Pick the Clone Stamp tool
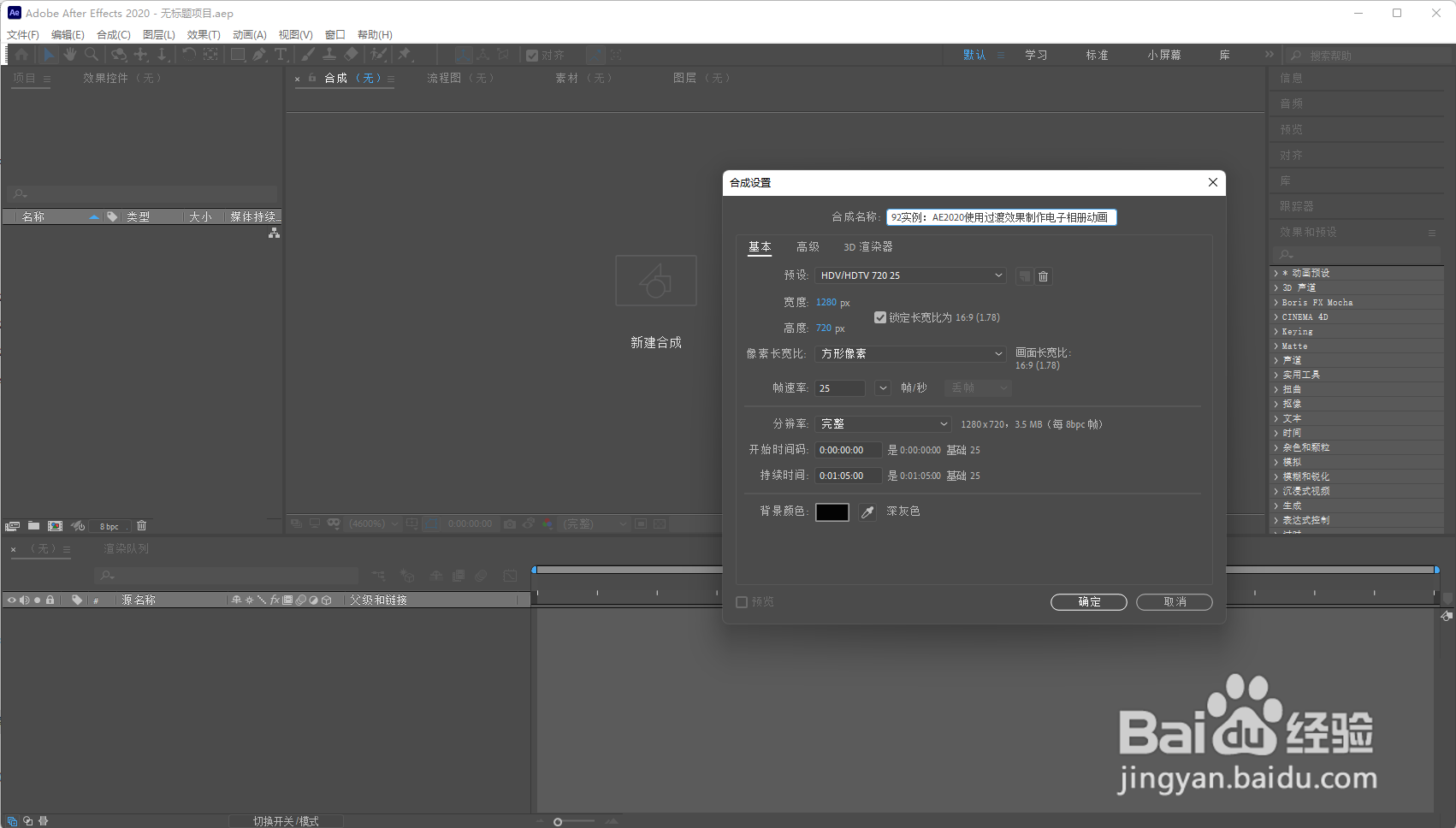The width and height of the screenshot is (1456, 828). click(x=329, y=54)
